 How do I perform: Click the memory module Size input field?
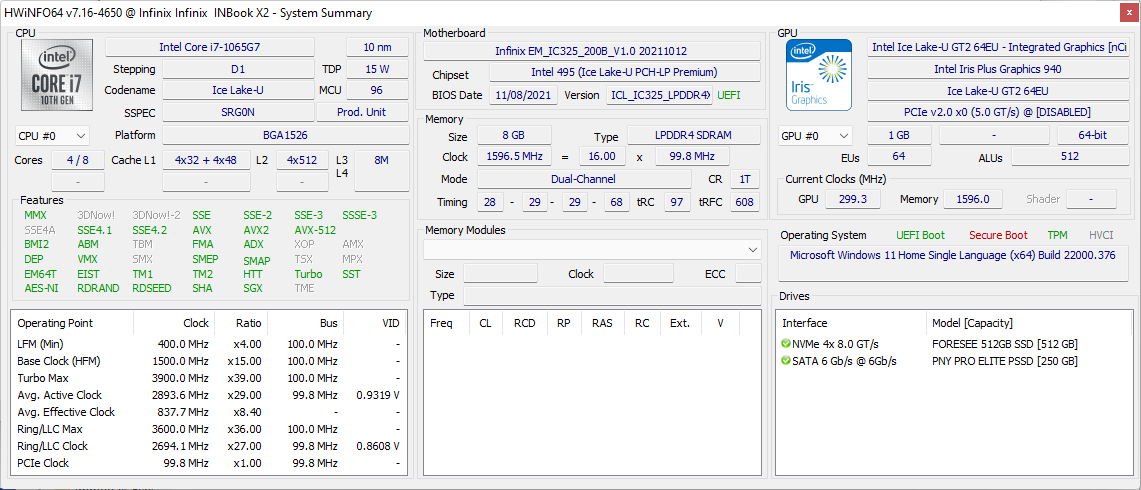[501, 274]
